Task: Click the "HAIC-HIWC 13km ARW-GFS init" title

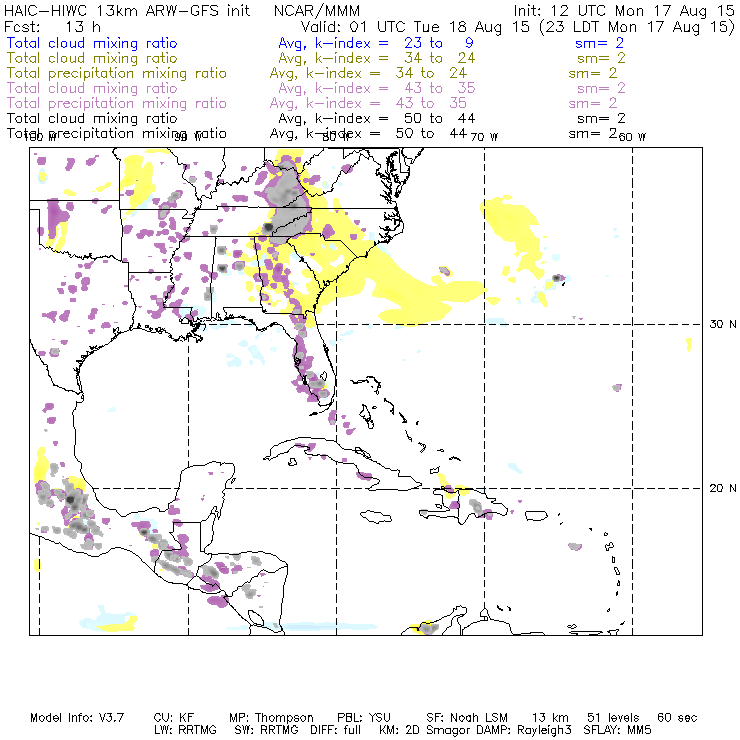Action: (127, 10)
